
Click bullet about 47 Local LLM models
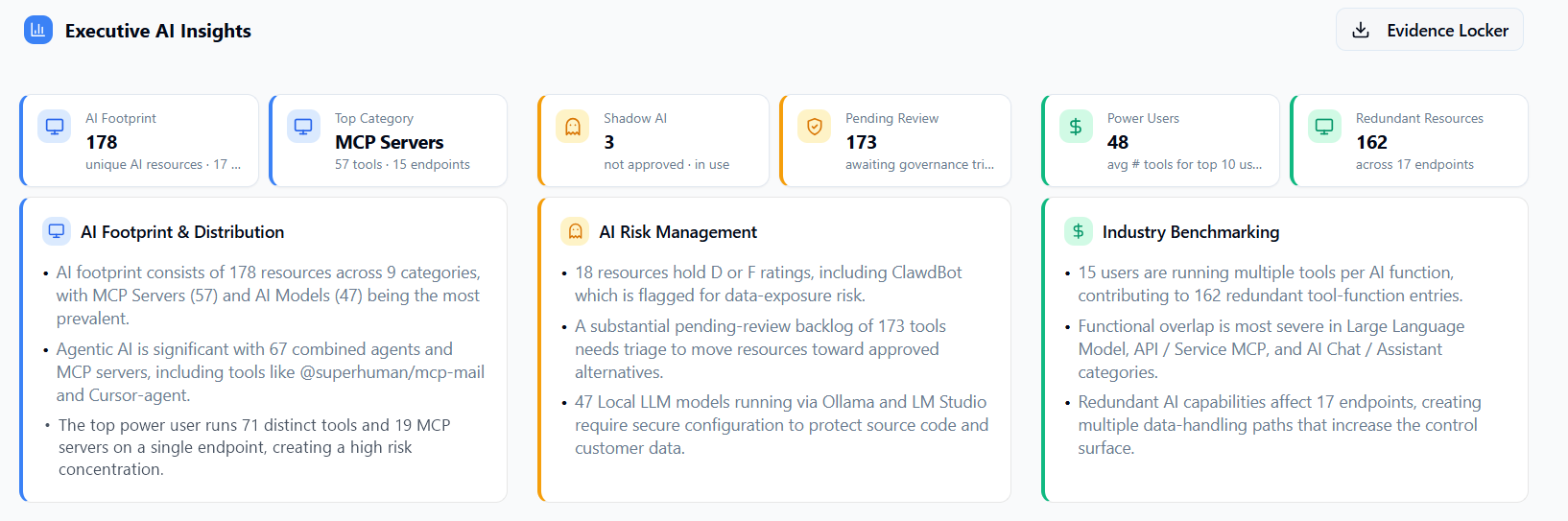coord(782,425)
